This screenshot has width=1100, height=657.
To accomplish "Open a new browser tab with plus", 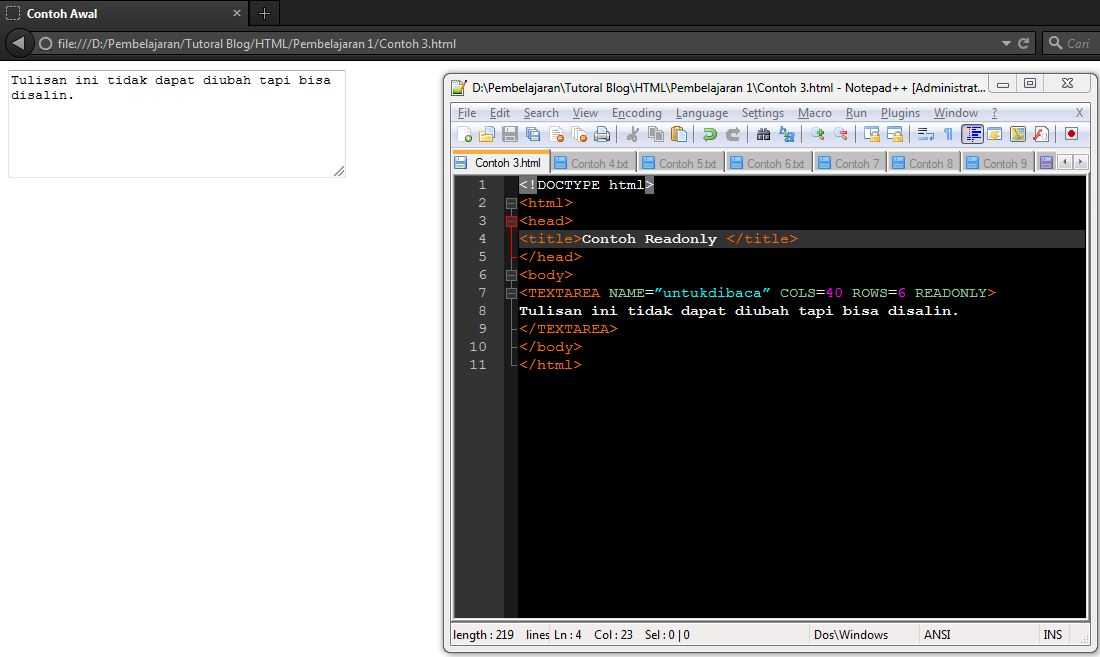I will pos(264,13).
